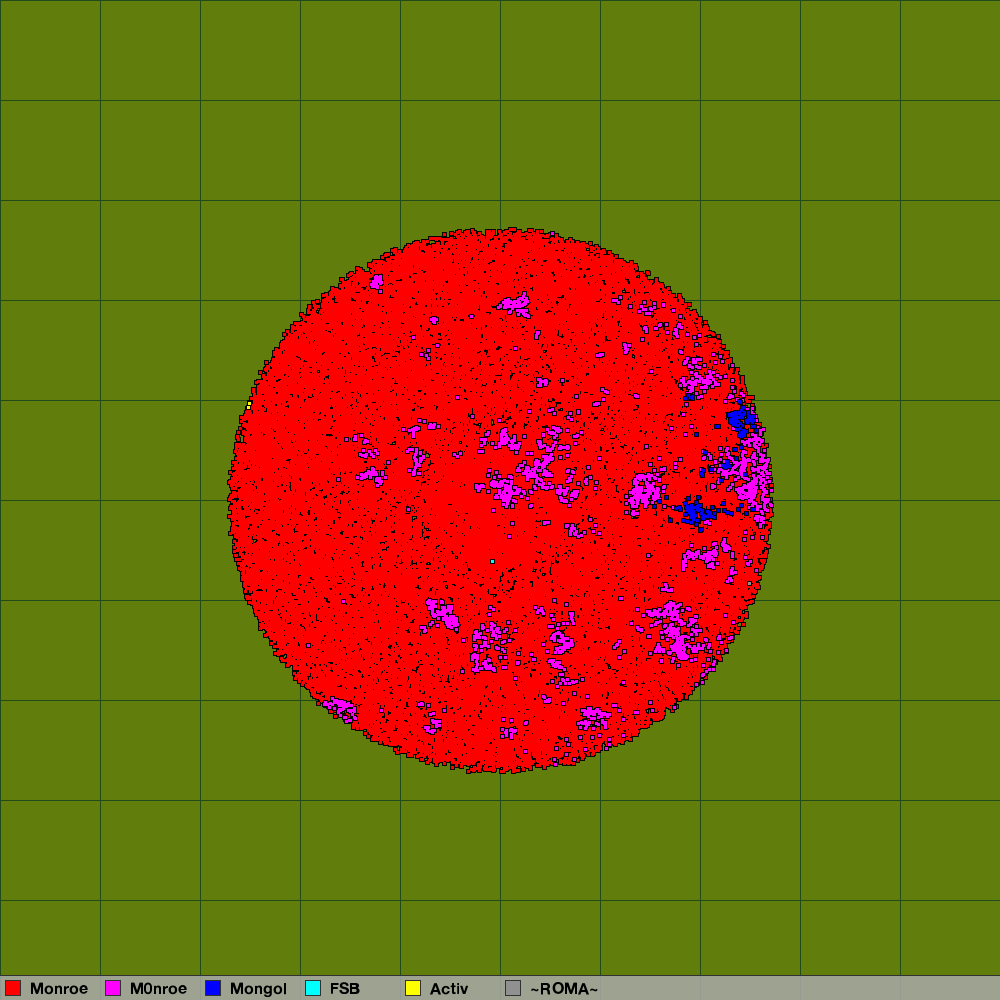Click the blue Mongol legend swatch
This screenshot has height=1000, width=1000.
point(213,988)
